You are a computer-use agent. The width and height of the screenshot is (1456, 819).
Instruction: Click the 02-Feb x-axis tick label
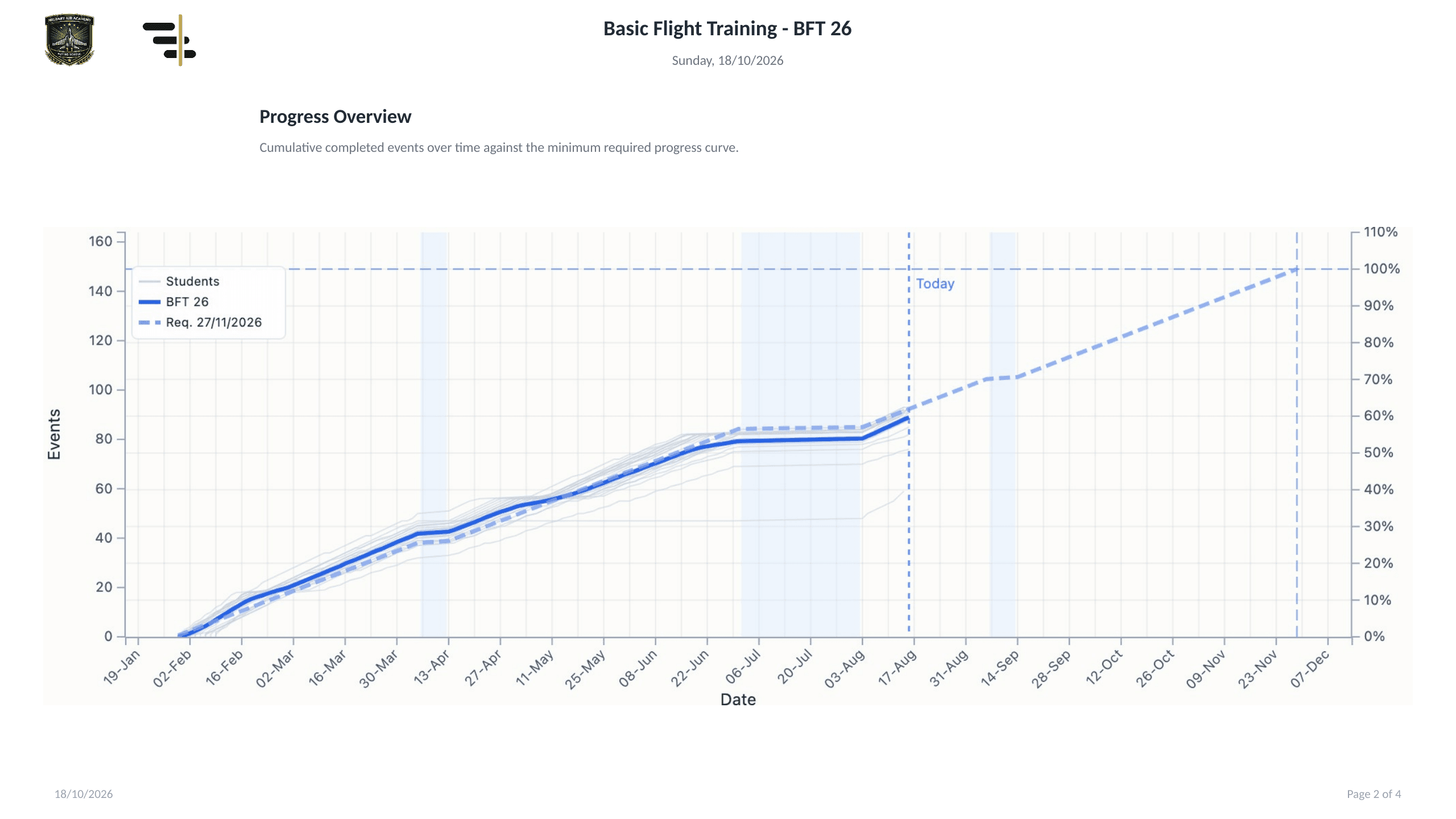173,668
